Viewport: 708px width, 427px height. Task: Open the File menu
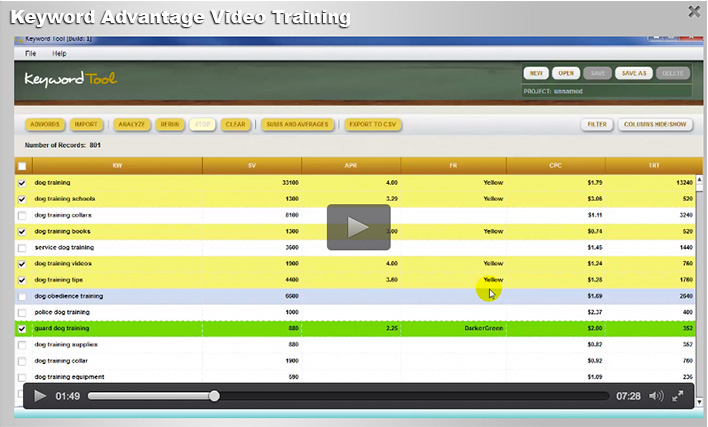[x=31, y=53]
